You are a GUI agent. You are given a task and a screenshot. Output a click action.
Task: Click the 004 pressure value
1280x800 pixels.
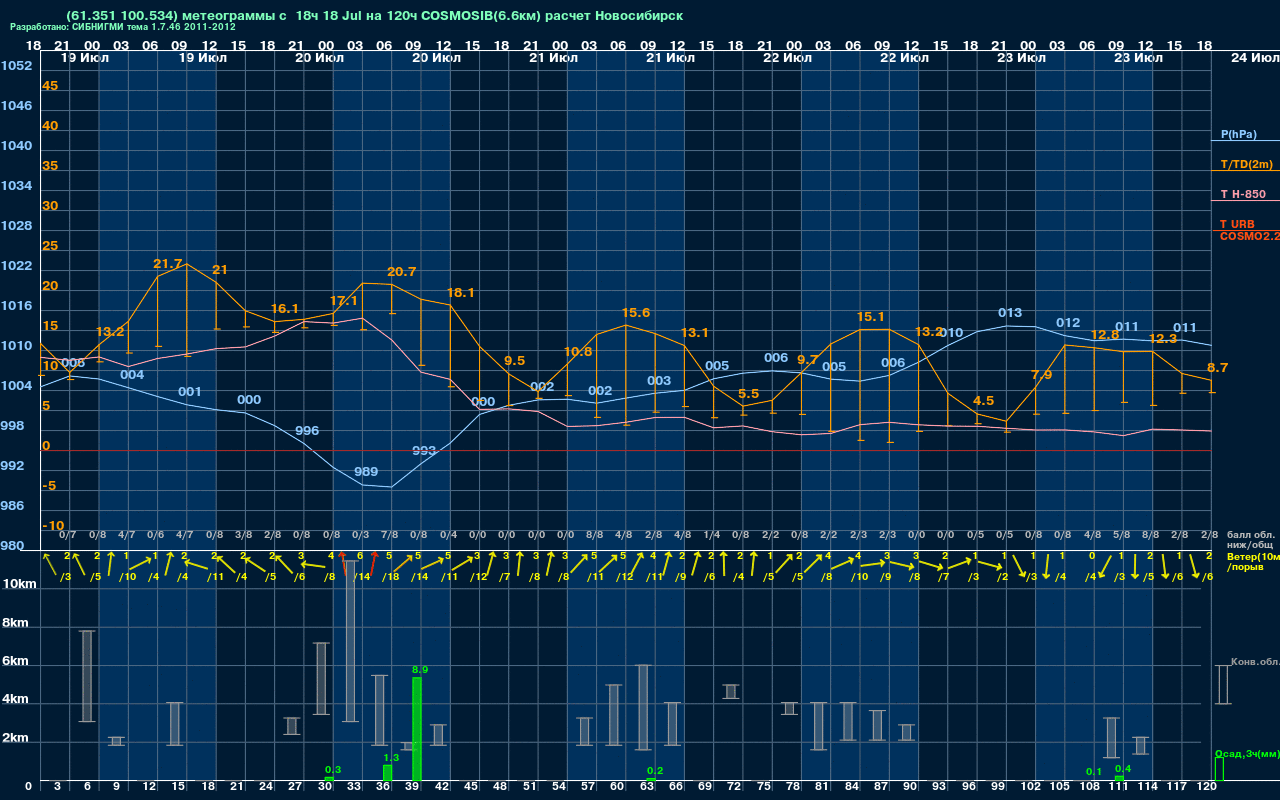(x=132, y=375)
